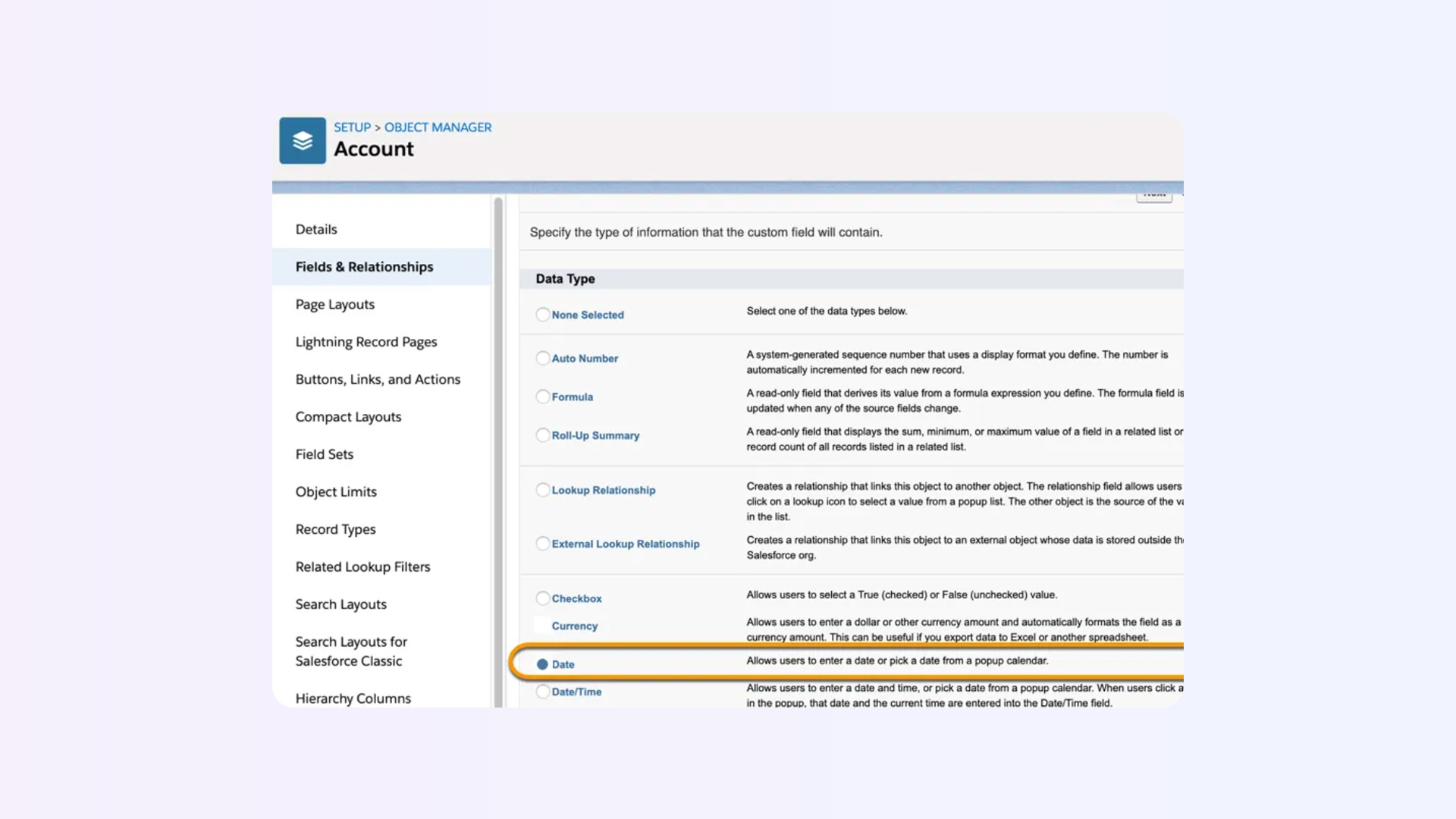Click the Checkbox description text
Viewport: 1456px width, 819px height.
click(902, 595)
